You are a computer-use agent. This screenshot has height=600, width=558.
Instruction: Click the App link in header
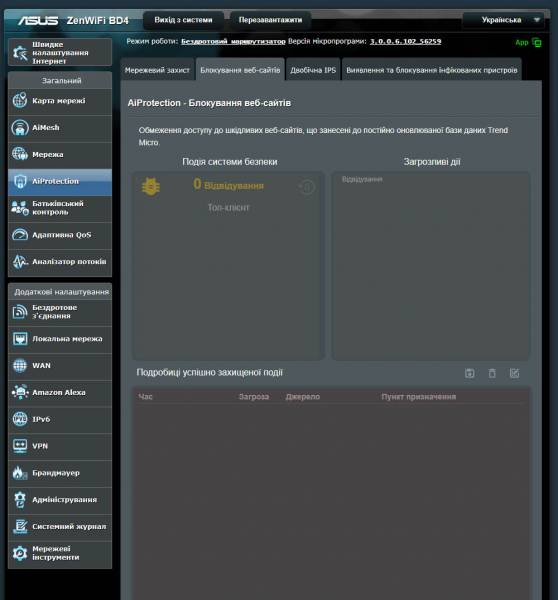[522, 42]
